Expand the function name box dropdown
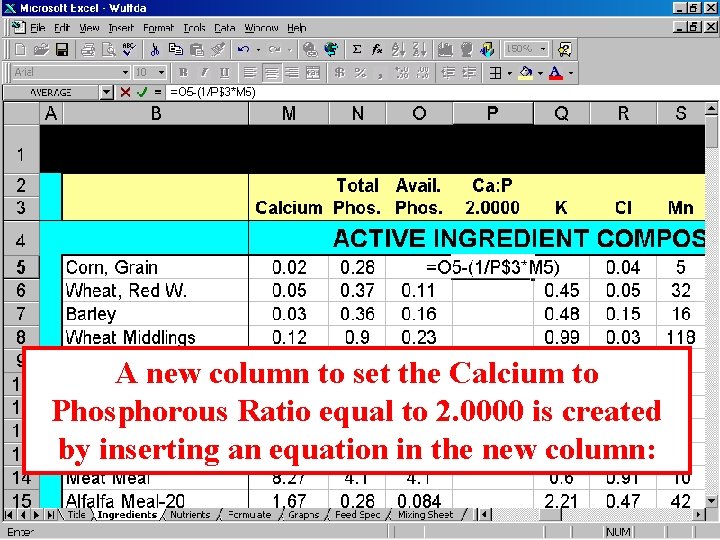The image size is (720, 540). (106, 92)
